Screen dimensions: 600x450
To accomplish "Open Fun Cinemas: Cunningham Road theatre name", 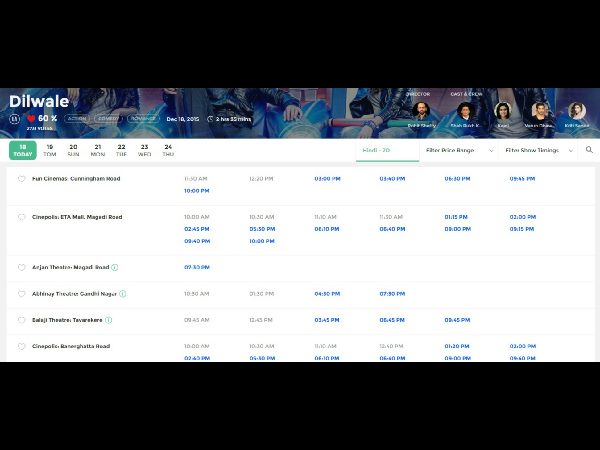I will [x=76, y=179].
